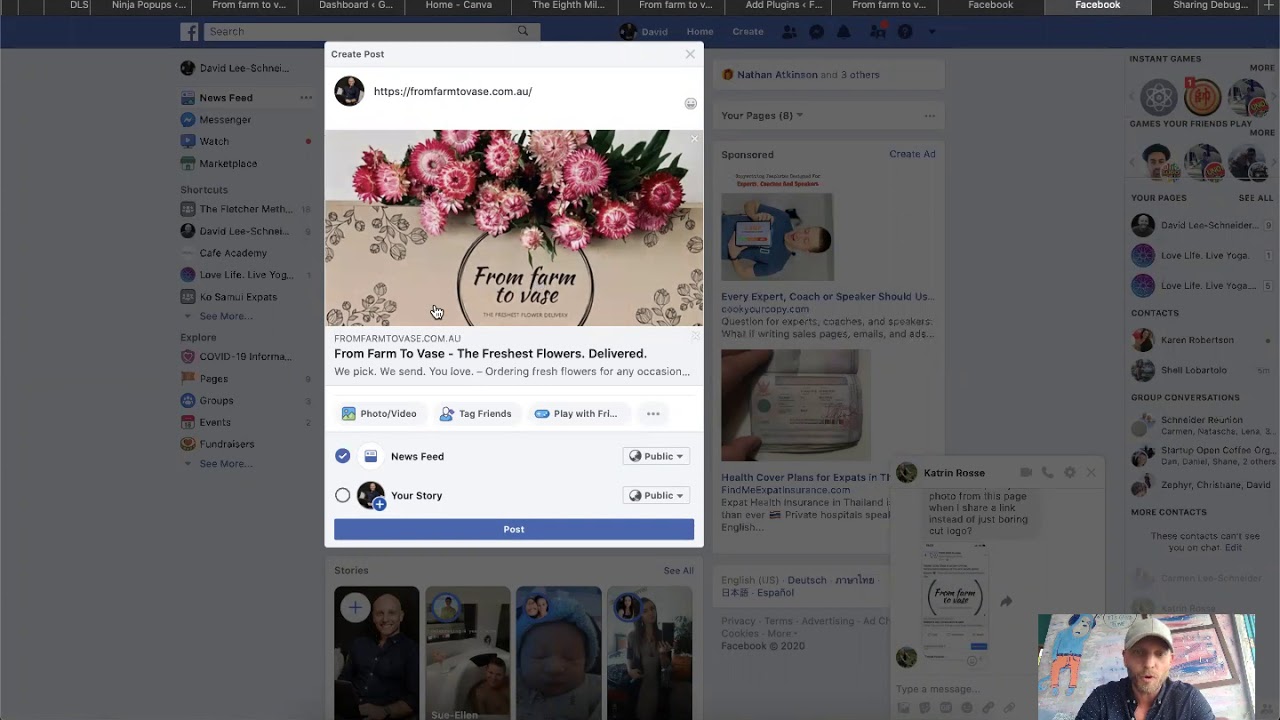Click Home in Facebook top bar
Screen dimensions: 1280x720
click(700, 32)
